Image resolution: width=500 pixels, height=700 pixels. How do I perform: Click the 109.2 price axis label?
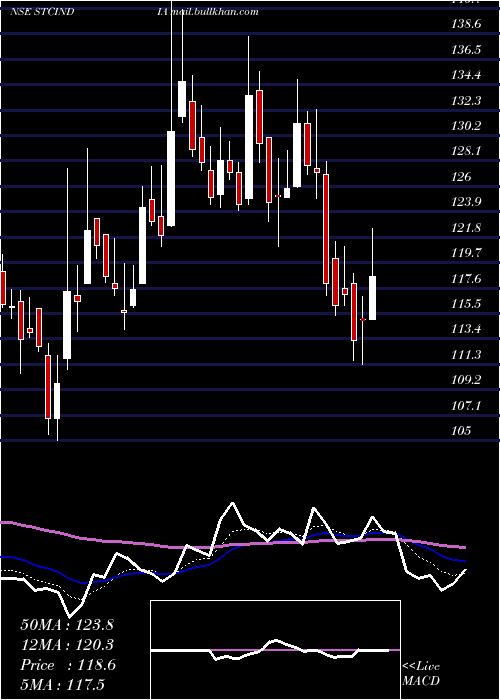point(467,380)
